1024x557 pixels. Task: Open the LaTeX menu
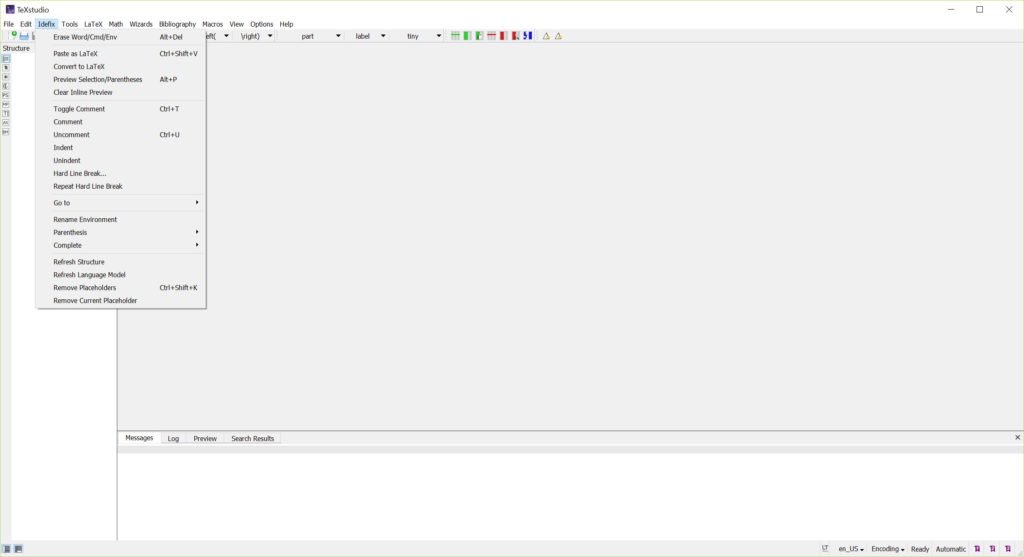click(x=93, y=24)
